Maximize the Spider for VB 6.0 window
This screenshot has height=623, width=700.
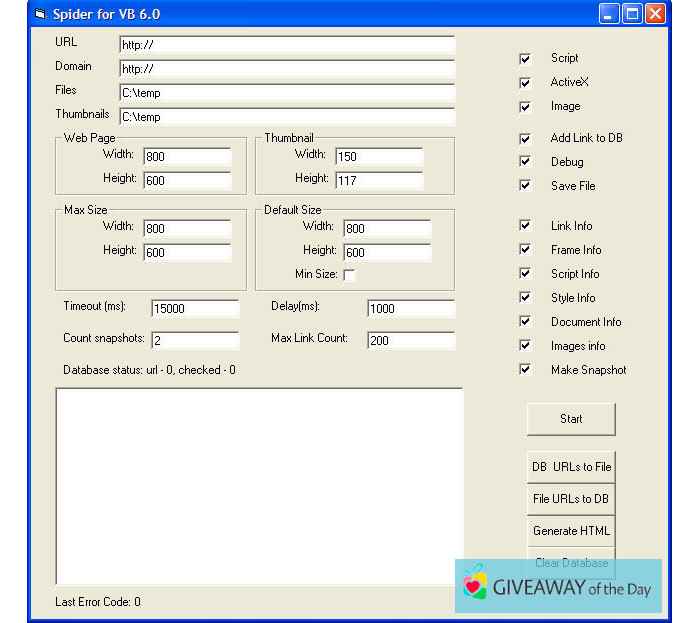point(632,14)
